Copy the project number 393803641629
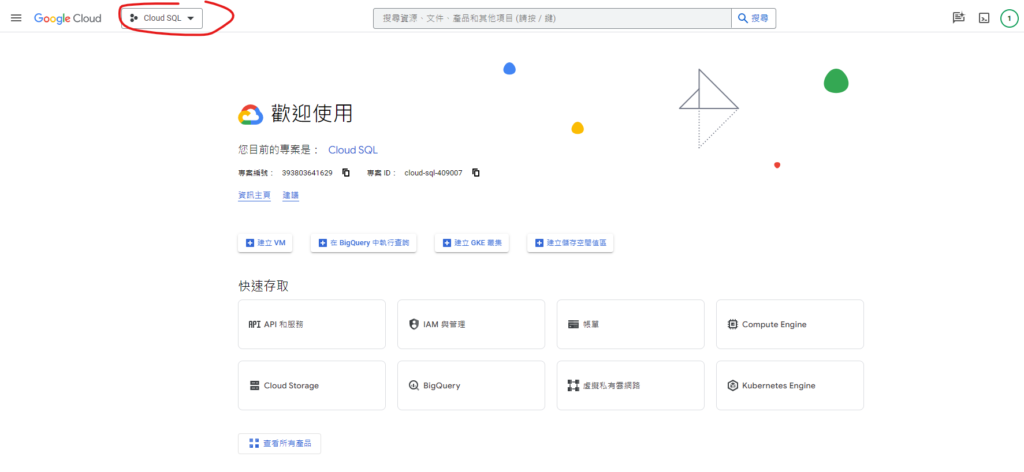1024x472 pixels. tap(346, 173)
